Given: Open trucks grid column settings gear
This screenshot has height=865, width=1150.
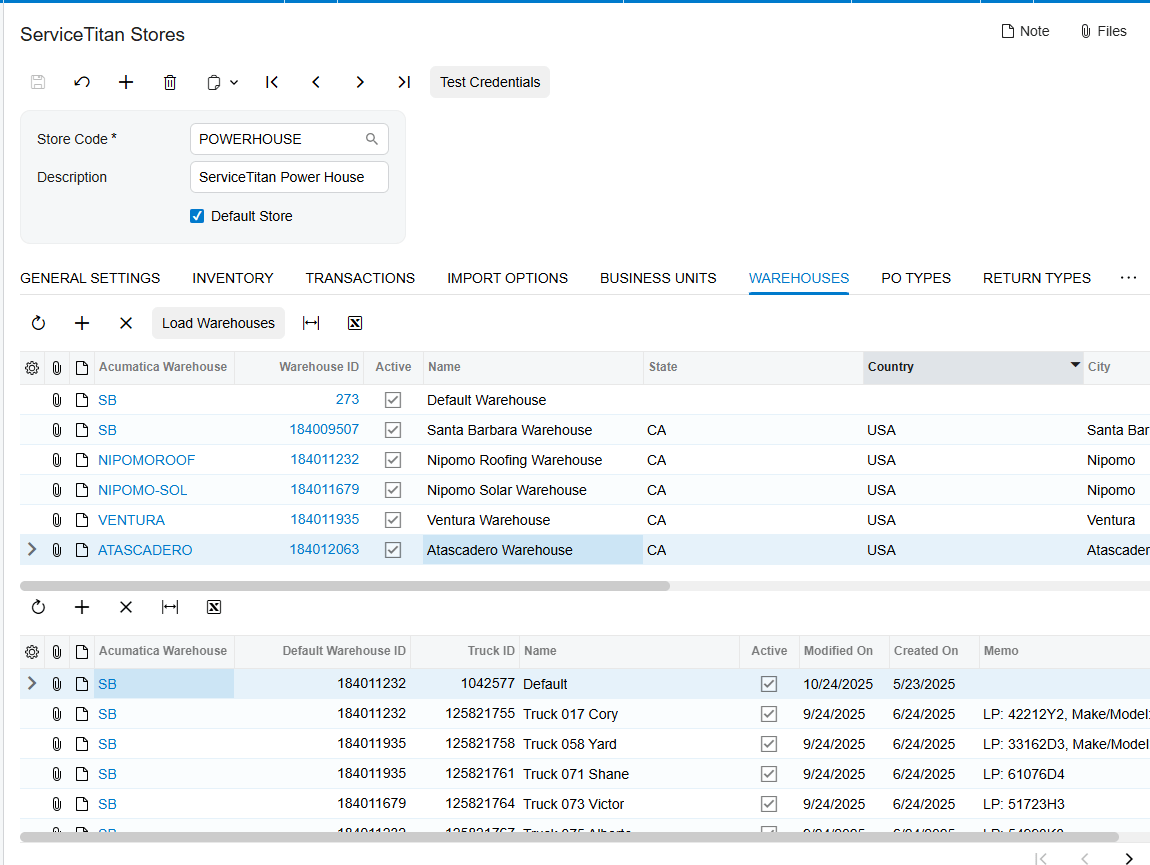Looking at the screenshot, I should pyautogui.click(x=32, y=652).
